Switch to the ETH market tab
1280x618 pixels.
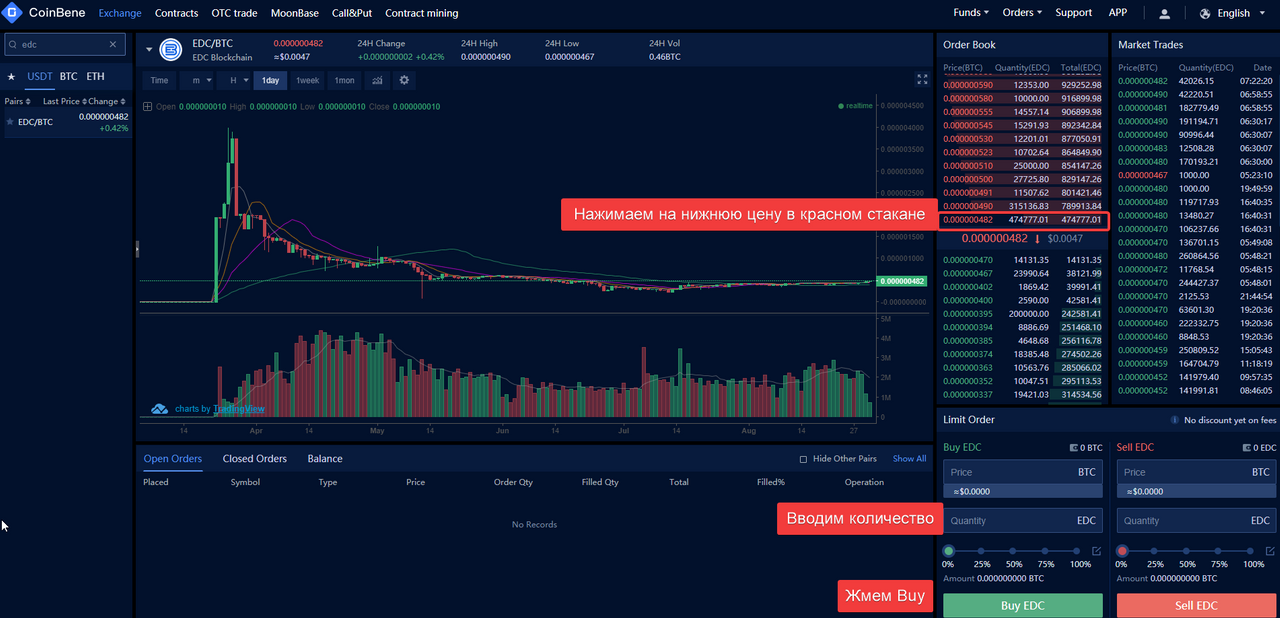(x=95, y=76)
